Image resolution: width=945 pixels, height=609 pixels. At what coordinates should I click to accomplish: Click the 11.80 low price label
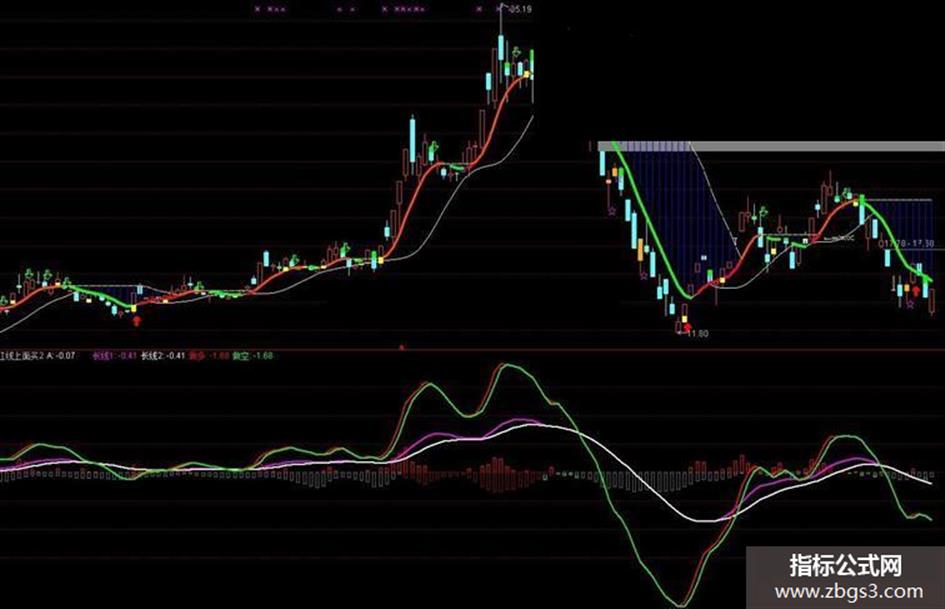click(x=698, y=333)
